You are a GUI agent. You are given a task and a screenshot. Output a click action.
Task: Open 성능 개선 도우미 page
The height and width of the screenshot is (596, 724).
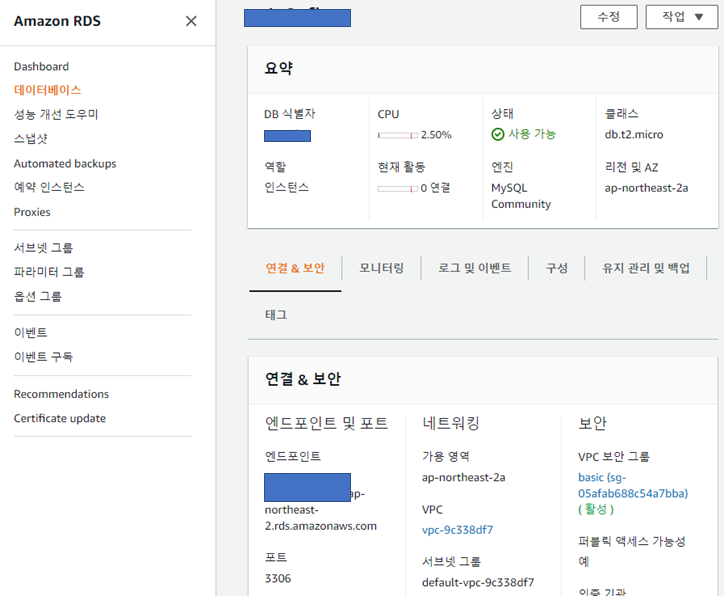click(56, 114)
